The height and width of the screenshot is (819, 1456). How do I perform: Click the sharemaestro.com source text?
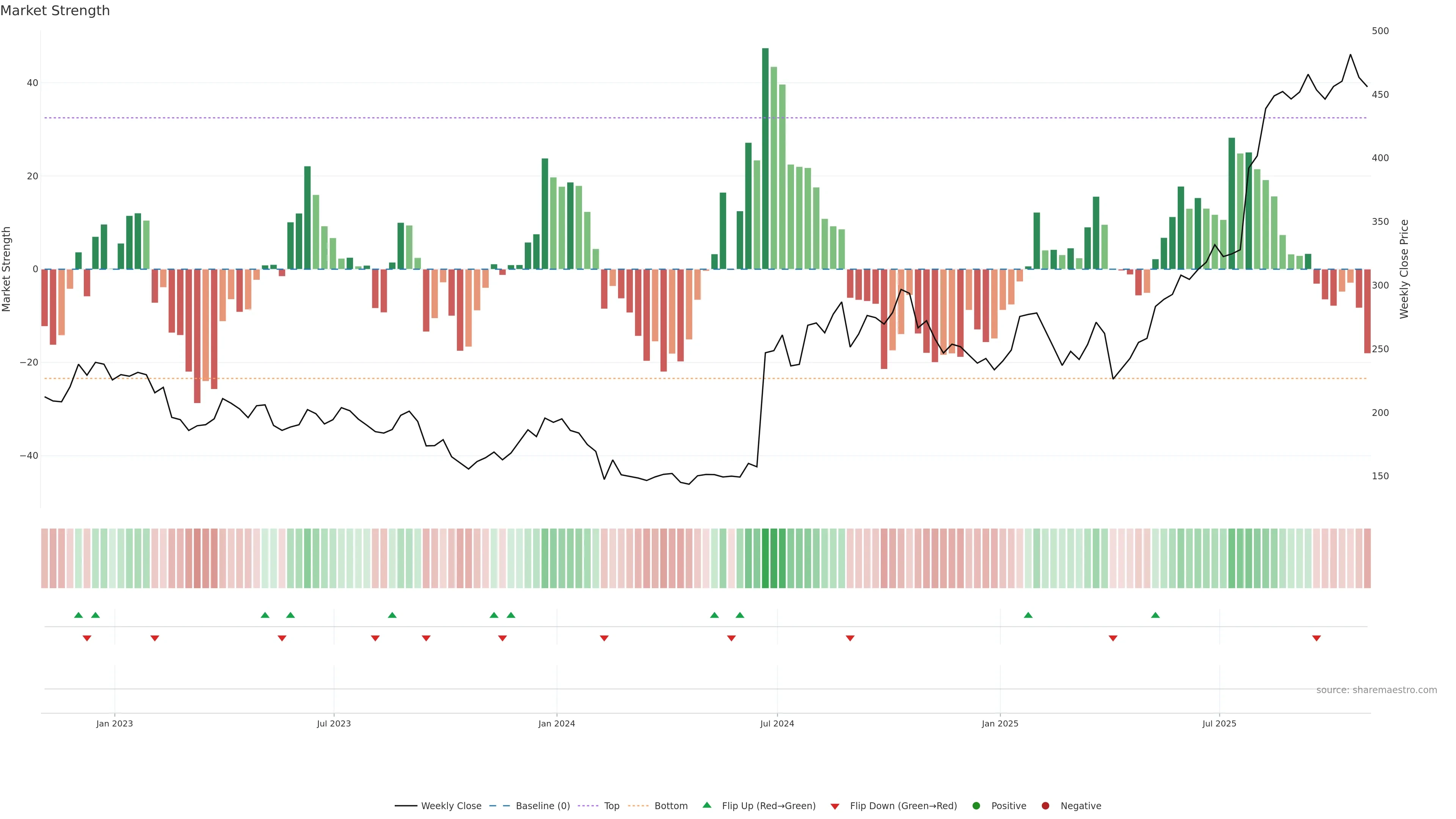(1376, 690)
